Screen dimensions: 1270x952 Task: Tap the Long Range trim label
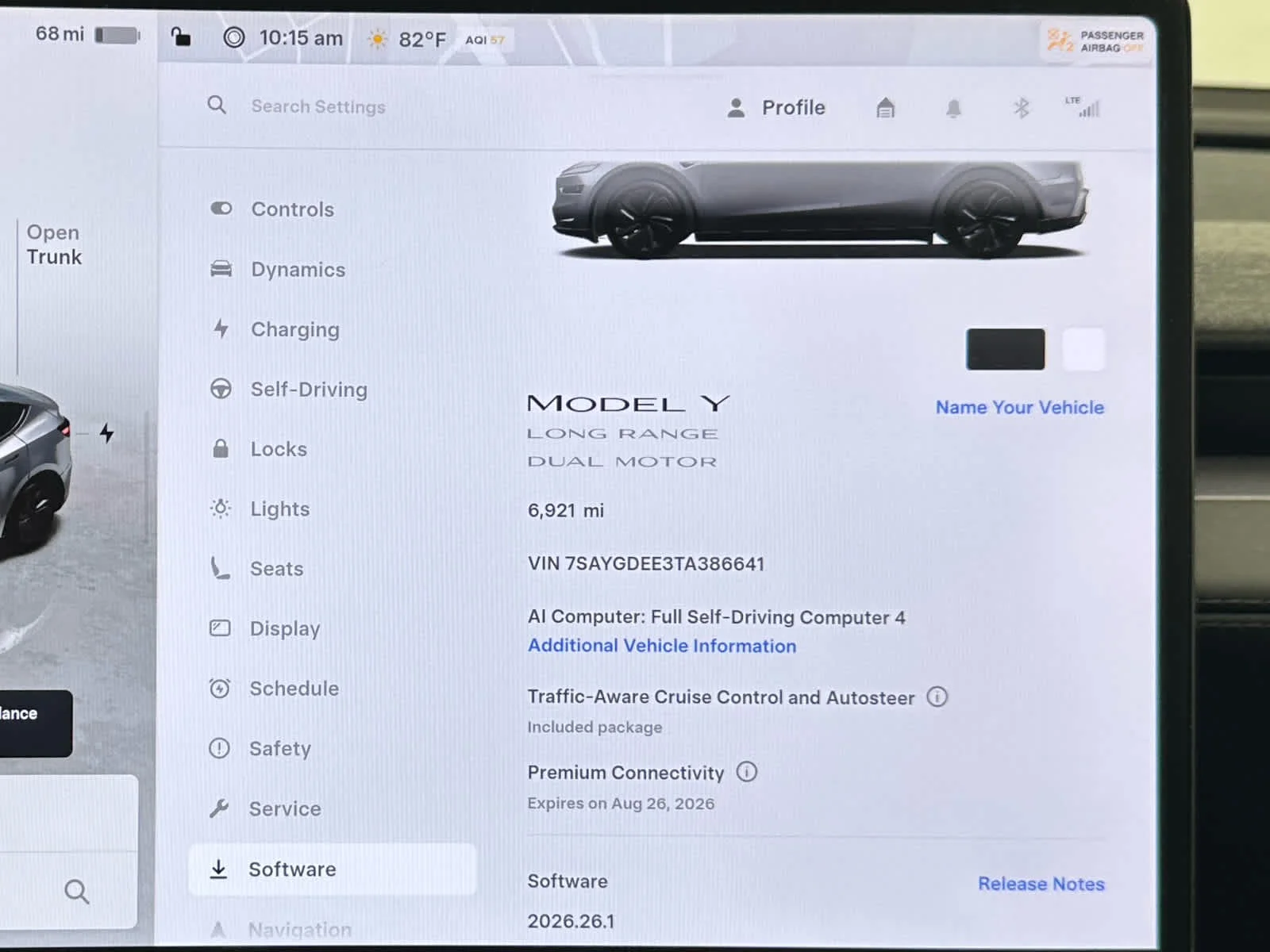(622, 434)
